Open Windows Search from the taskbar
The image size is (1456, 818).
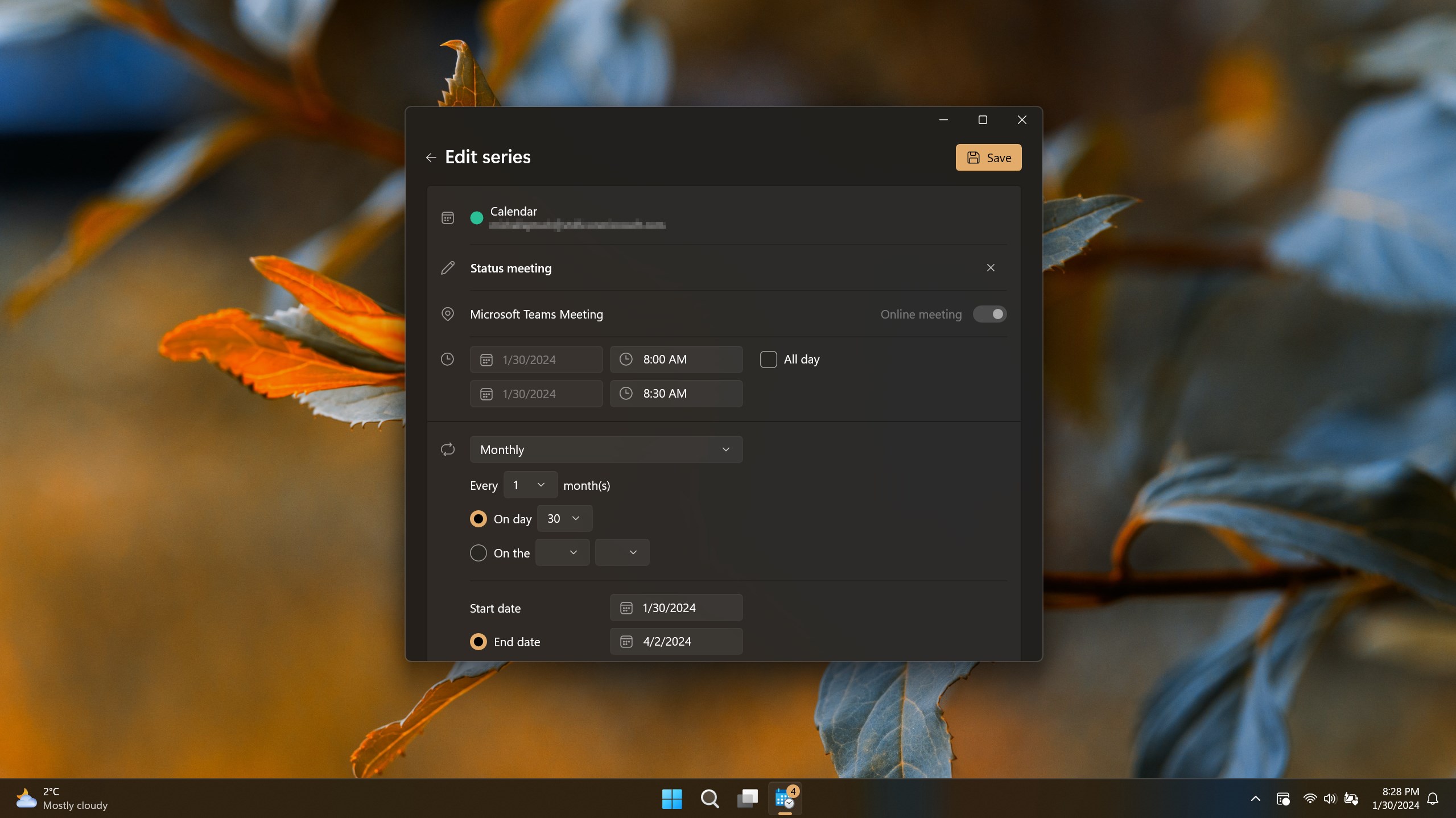(709, 799)
